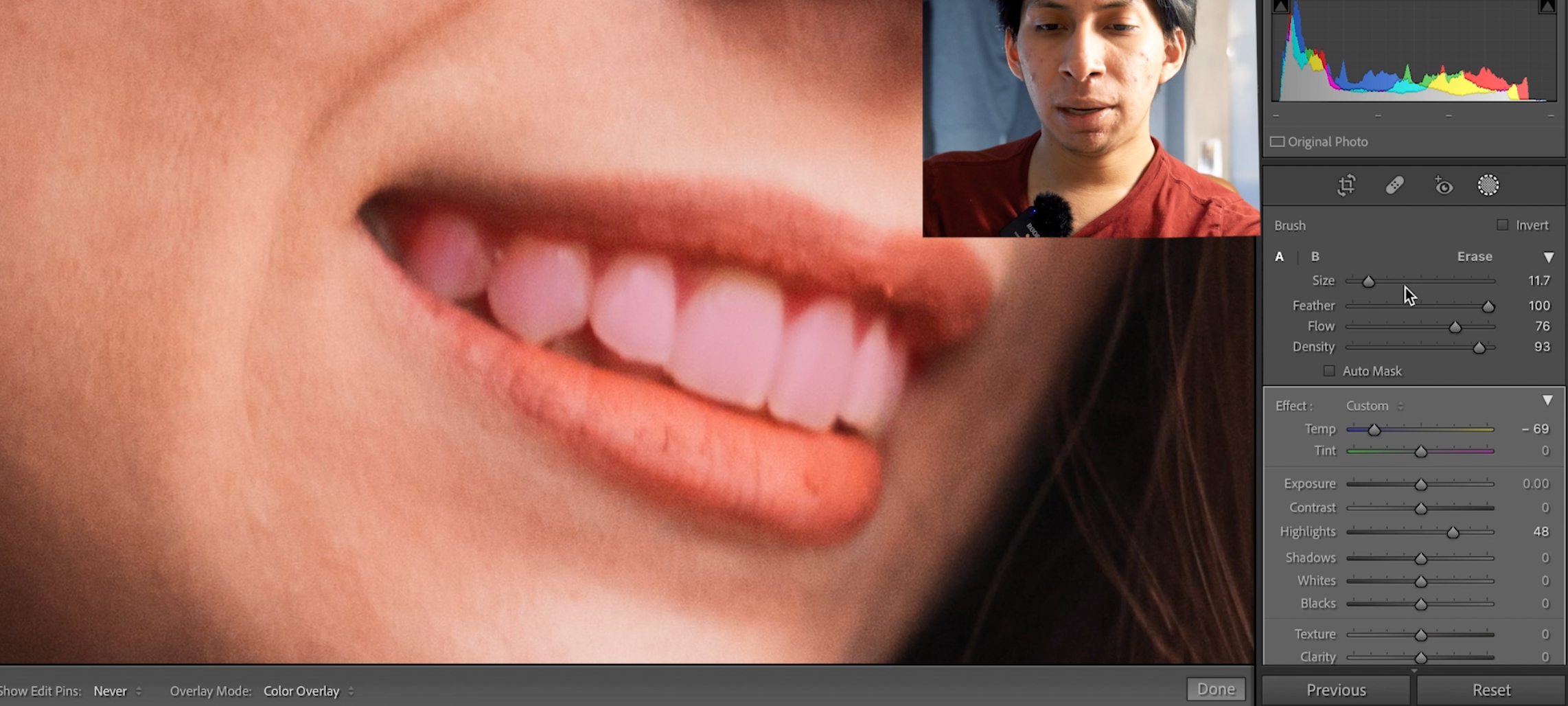The height and width of the screenshot is (706, 1568).
Task: Select the Erase brush mode
Action: point(1474,256)
